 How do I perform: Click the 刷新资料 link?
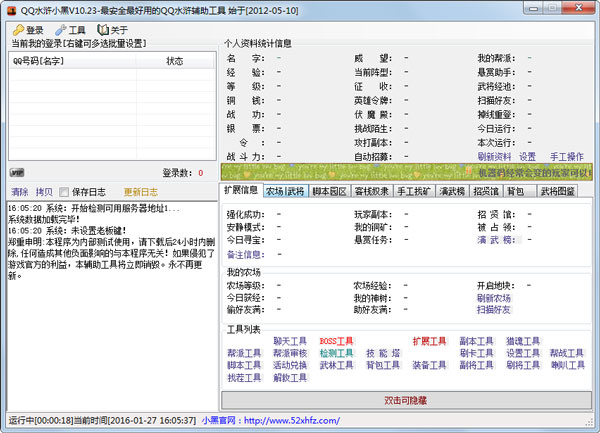point(493,157)
